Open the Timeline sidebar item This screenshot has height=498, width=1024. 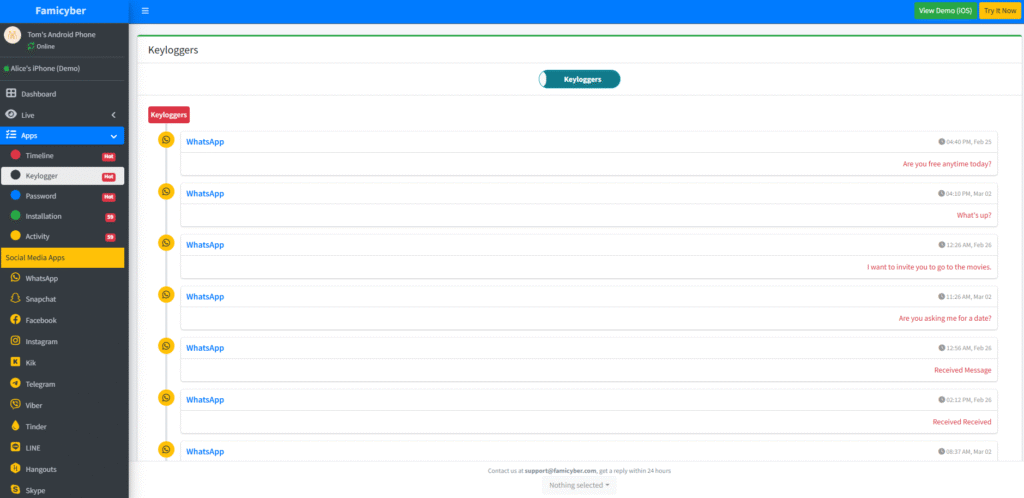(x=62, y=156)
